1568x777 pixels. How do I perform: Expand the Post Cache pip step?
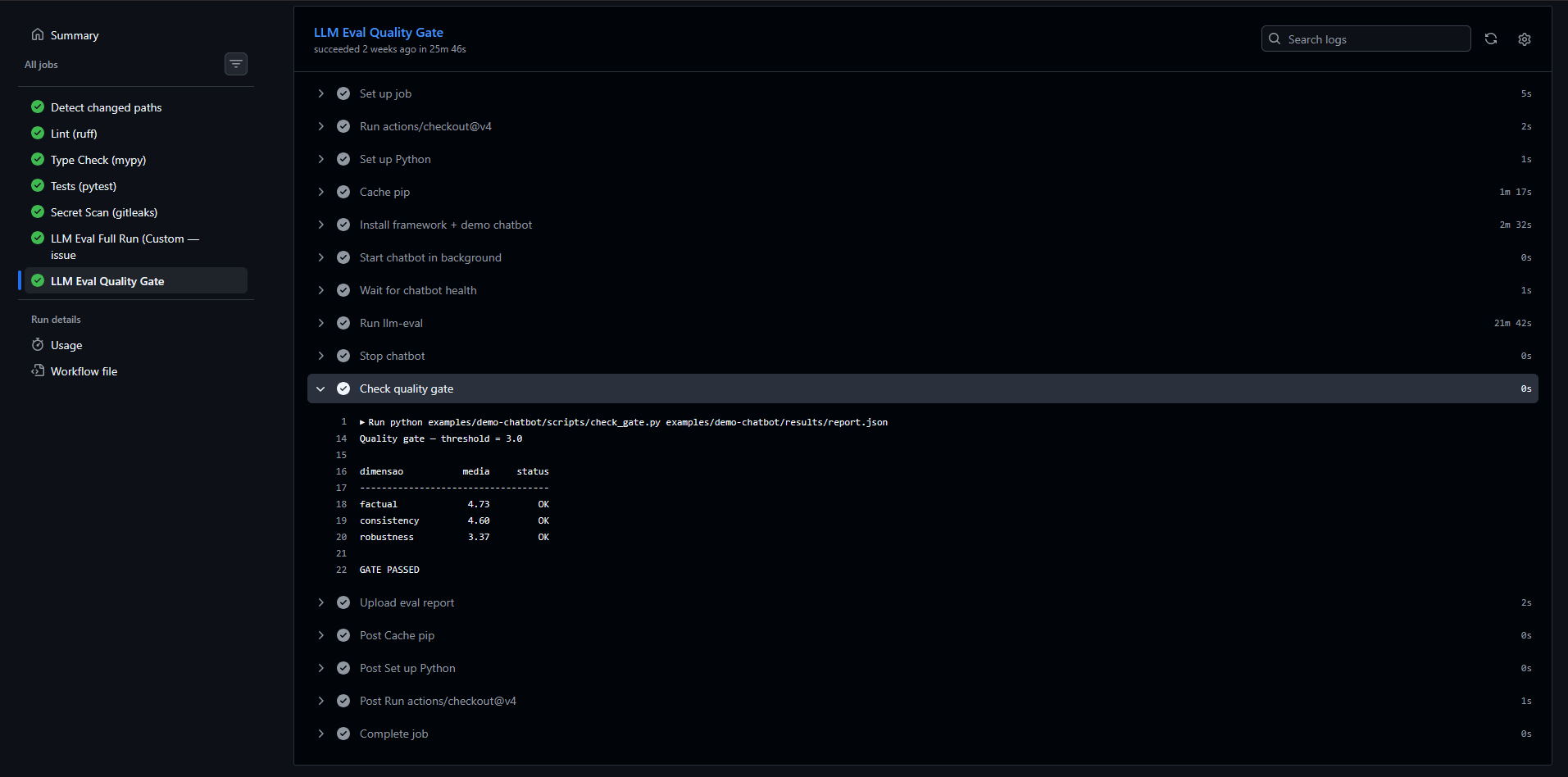[x=320, y=635]
